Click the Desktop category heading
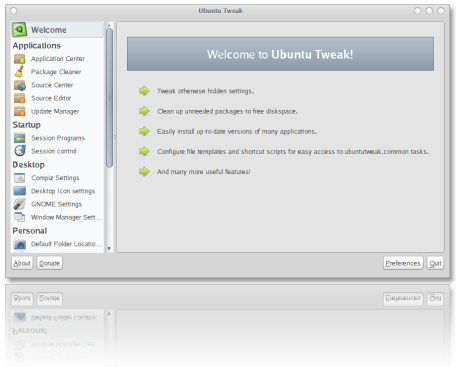This screenshot has width=456, height=367. click(x=29, y=165)
